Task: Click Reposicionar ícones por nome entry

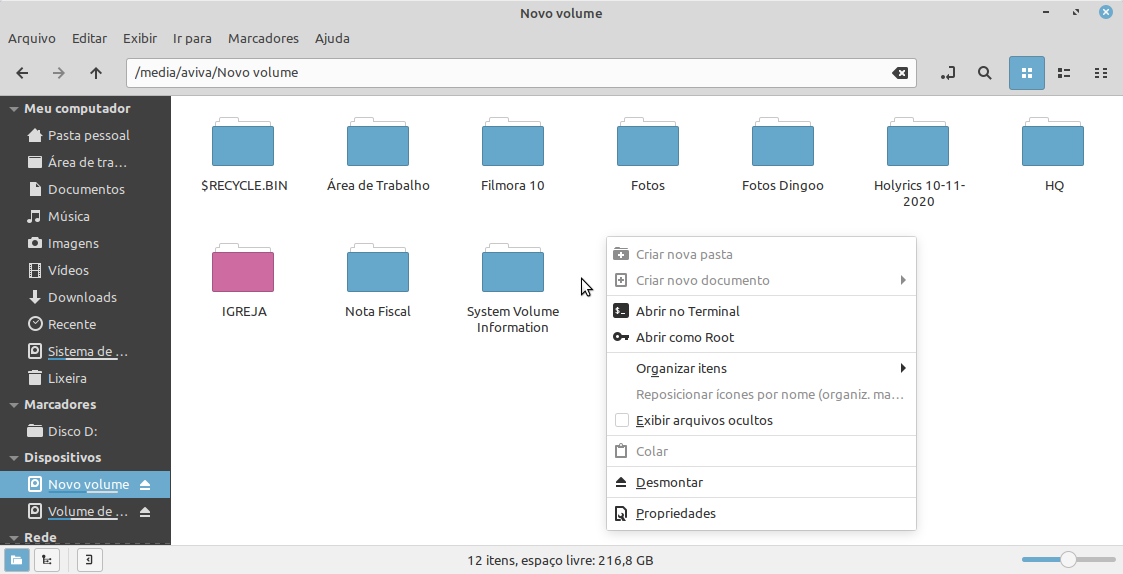Action: (761, 394)
